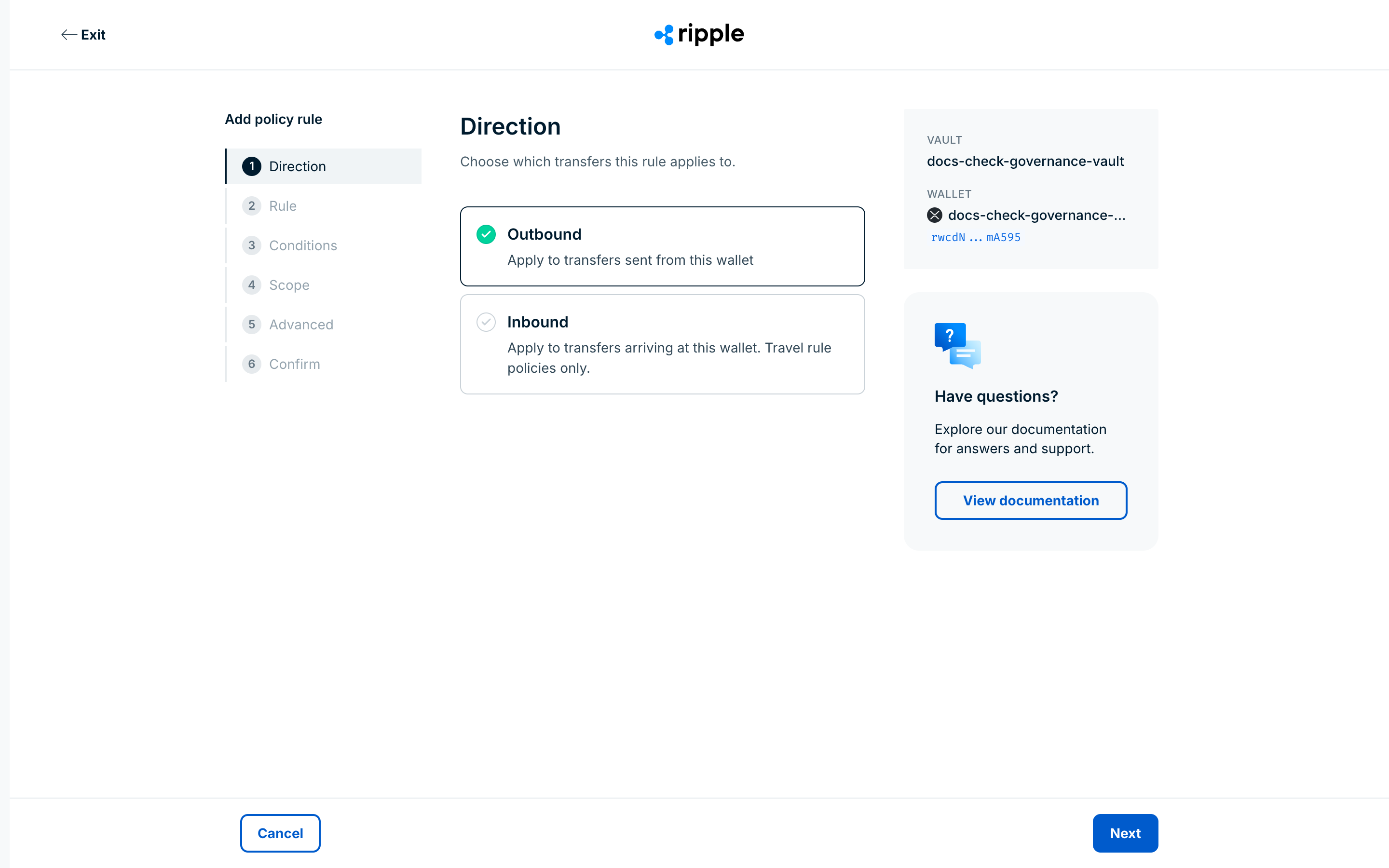This screenshot has width=1389, height=868.
Task: Click the Inbound travel rule description
Action: pyautogui.click(x=669, y=358)
